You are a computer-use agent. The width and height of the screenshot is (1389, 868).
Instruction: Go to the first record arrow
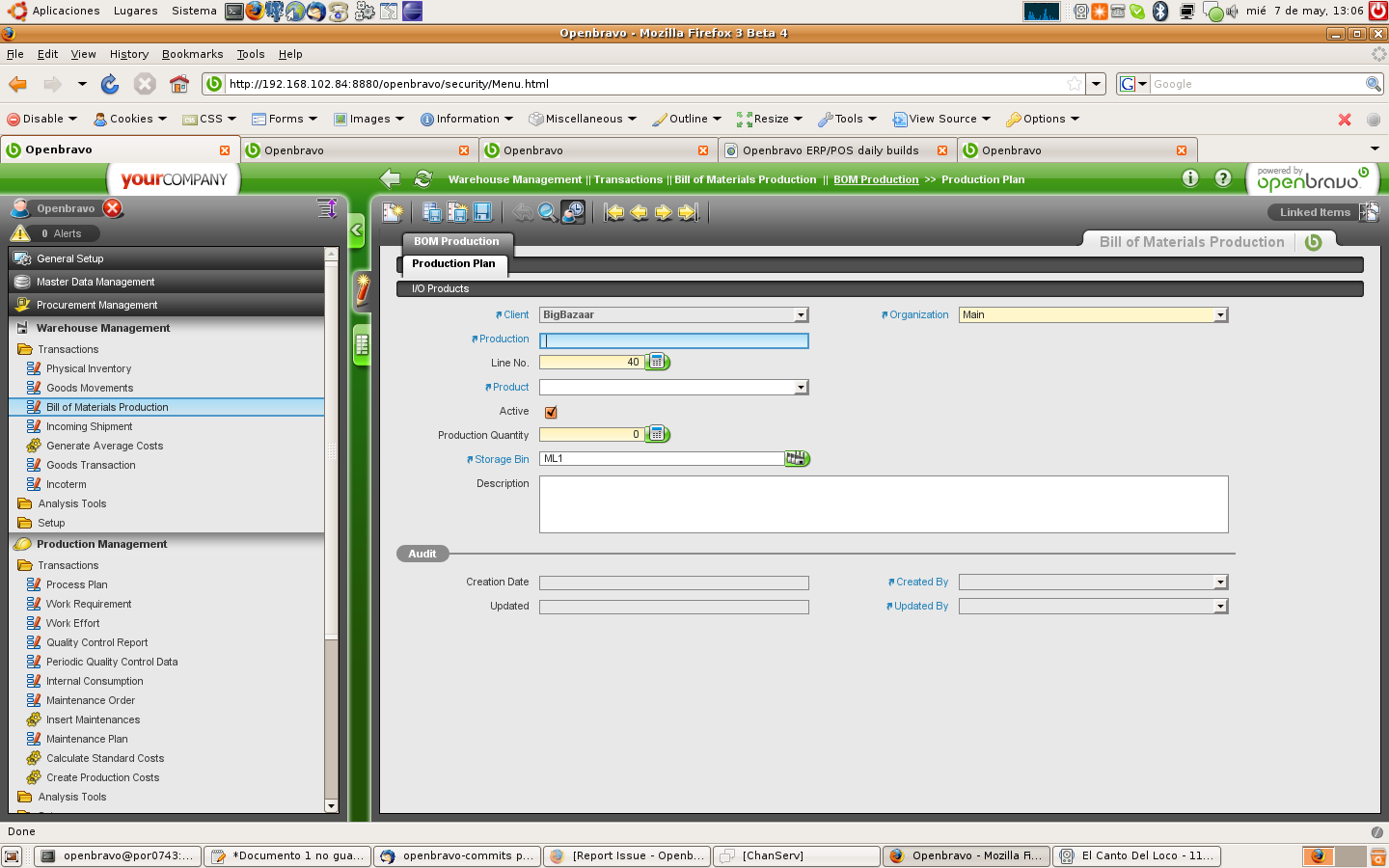pyautogui.click(x=614, y=212)
